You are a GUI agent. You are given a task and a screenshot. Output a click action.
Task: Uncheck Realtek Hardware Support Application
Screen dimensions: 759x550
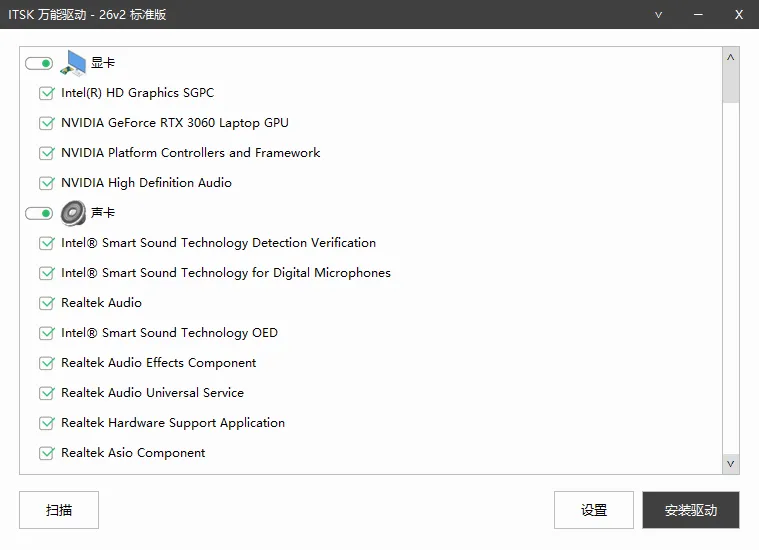pyautogui.click(x=46, y=423)
